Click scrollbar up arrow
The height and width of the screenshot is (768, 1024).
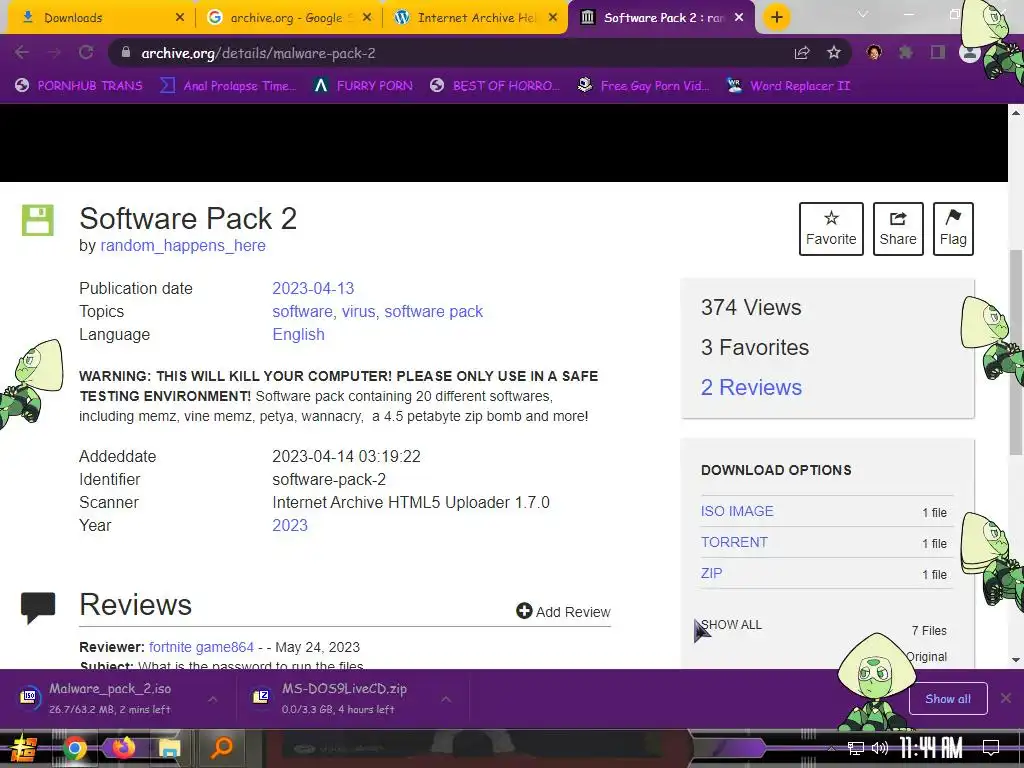(x=1016, y=112)
